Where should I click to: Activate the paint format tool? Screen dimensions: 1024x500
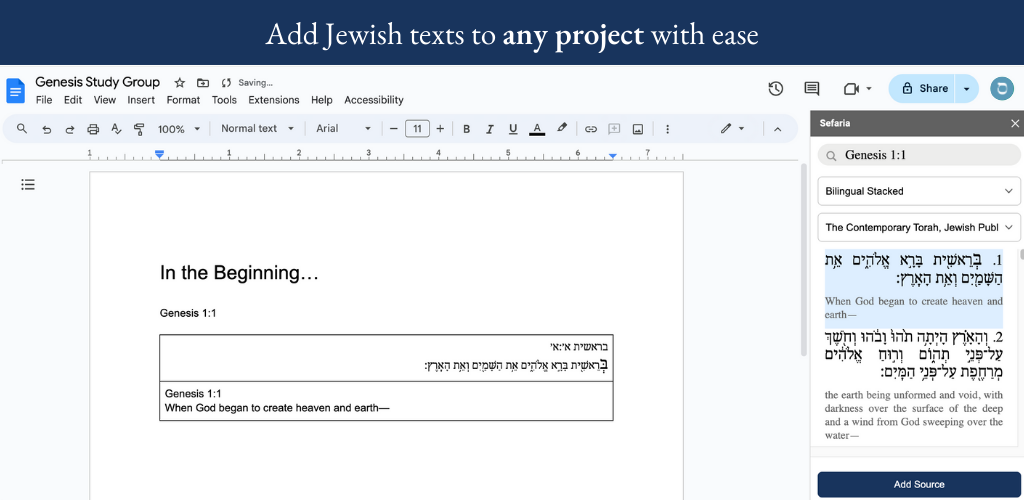[x=139, y=129]
